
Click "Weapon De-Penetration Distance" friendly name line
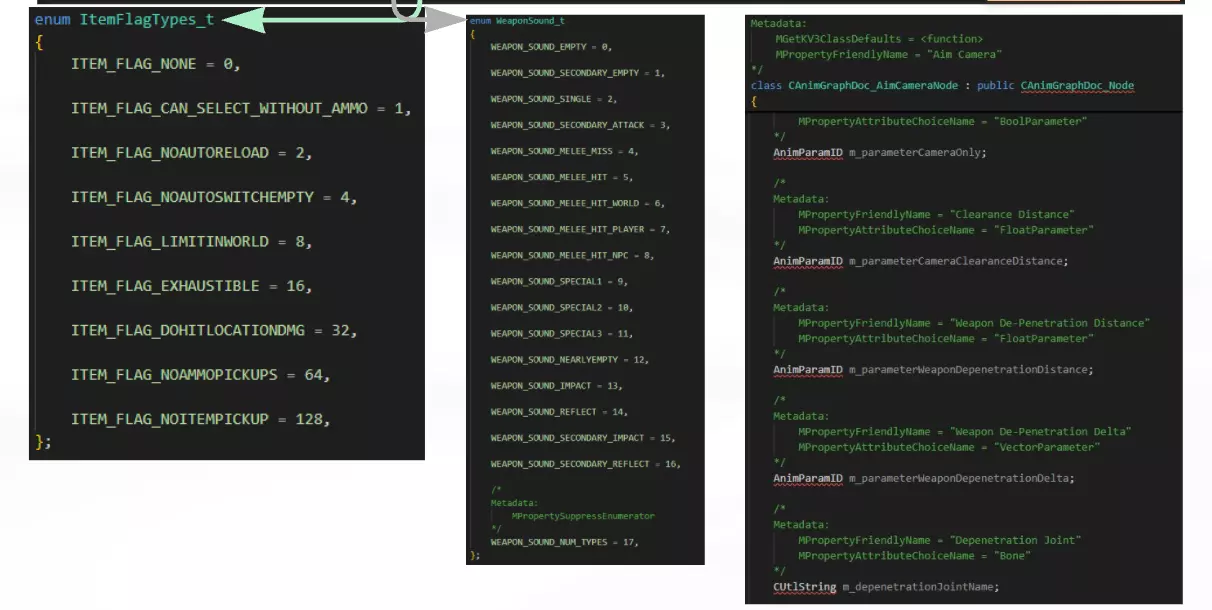pos(974,323)
